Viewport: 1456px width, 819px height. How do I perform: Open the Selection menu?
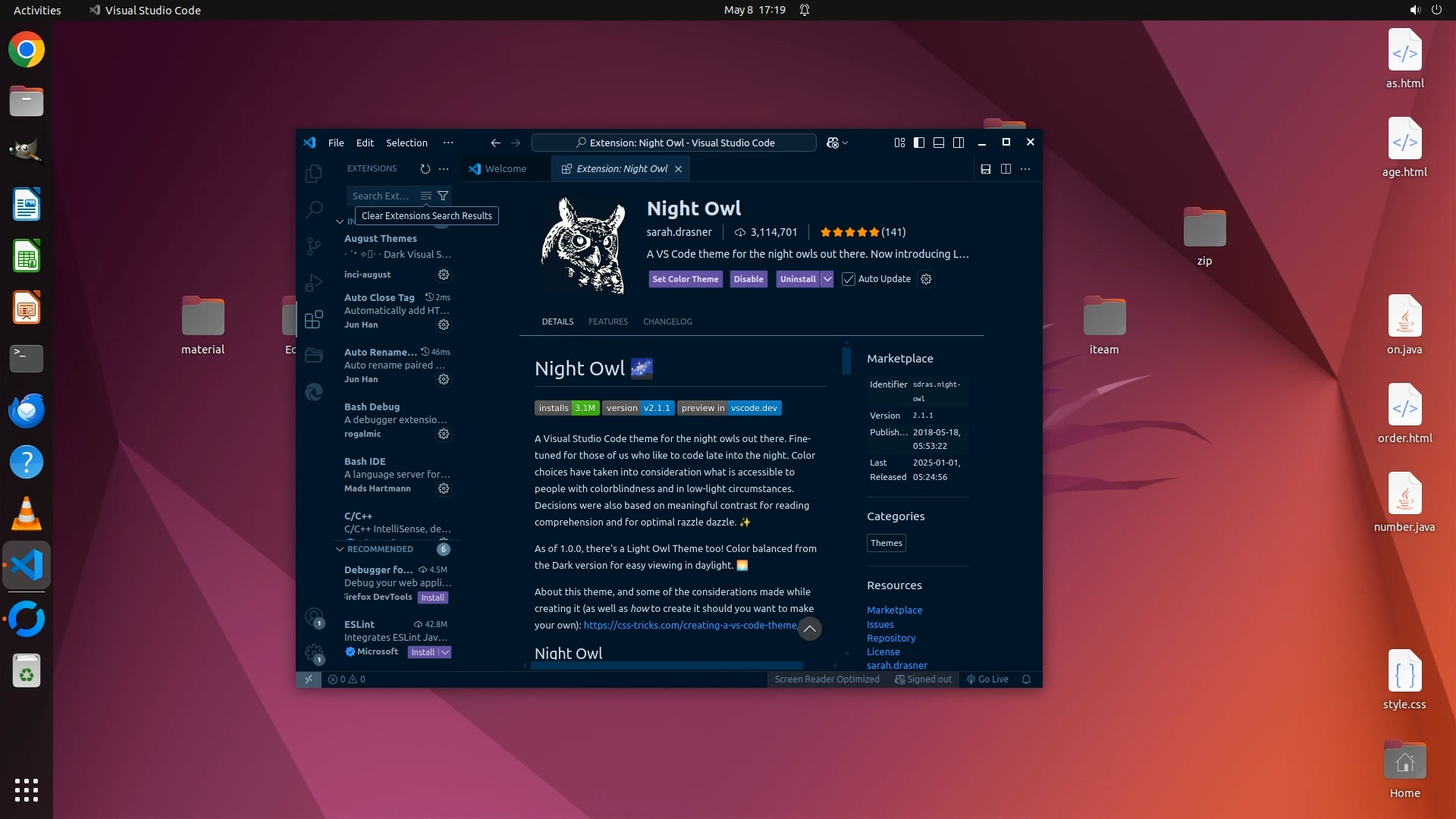[x=406, y=143]
